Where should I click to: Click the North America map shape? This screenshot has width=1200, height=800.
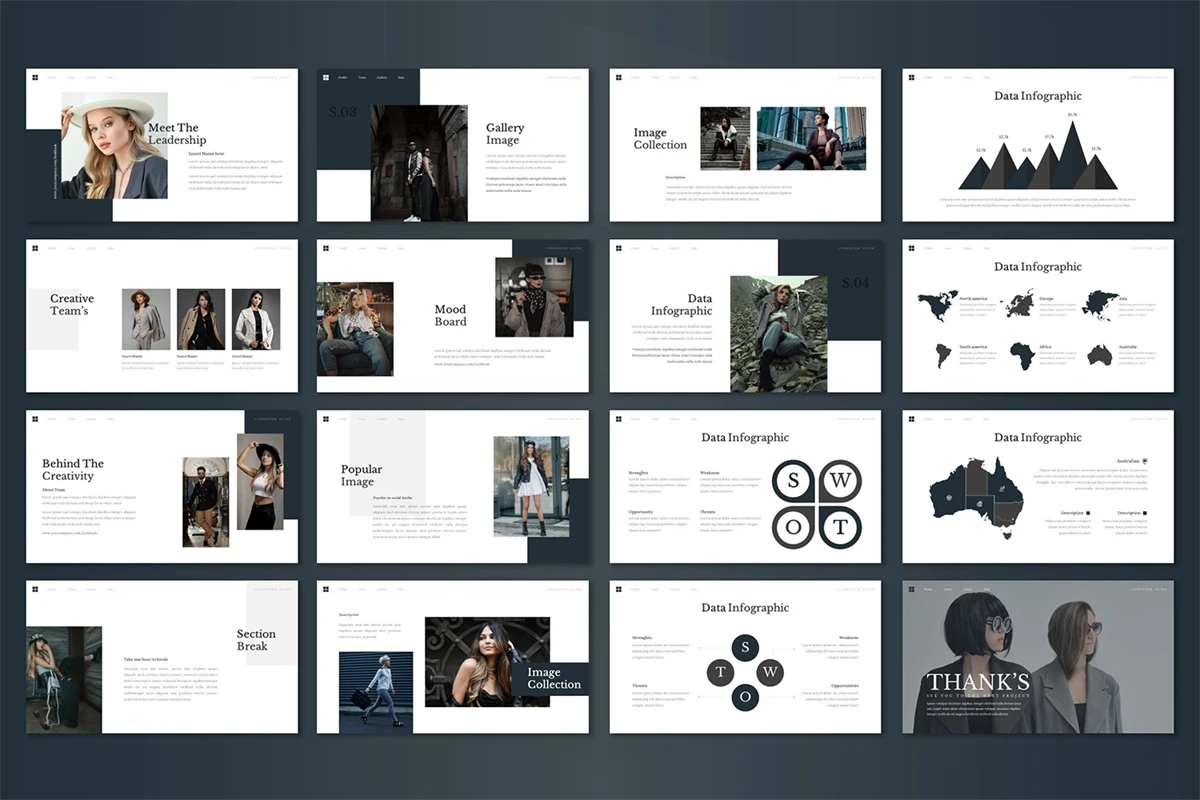click(936, 305)
